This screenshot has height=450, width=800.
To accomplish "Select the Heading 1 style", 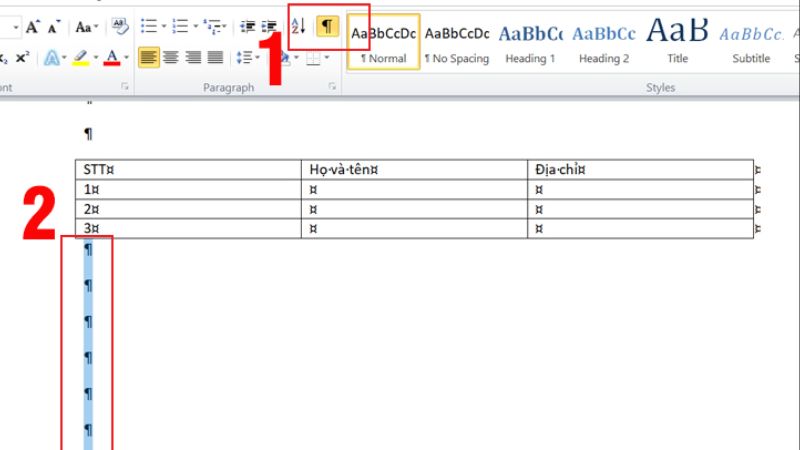I will (x=530, y=43).
